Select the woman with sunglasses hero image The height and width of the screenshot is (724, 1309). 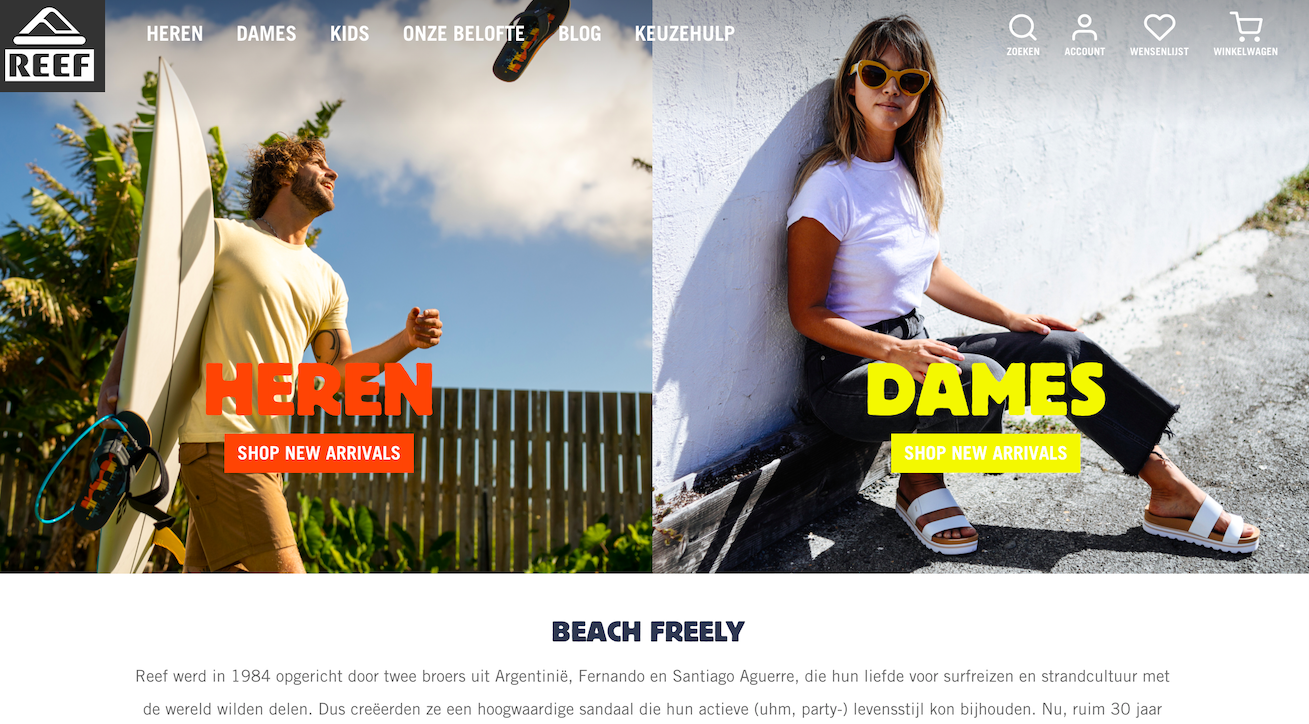(x=980, y=287)
